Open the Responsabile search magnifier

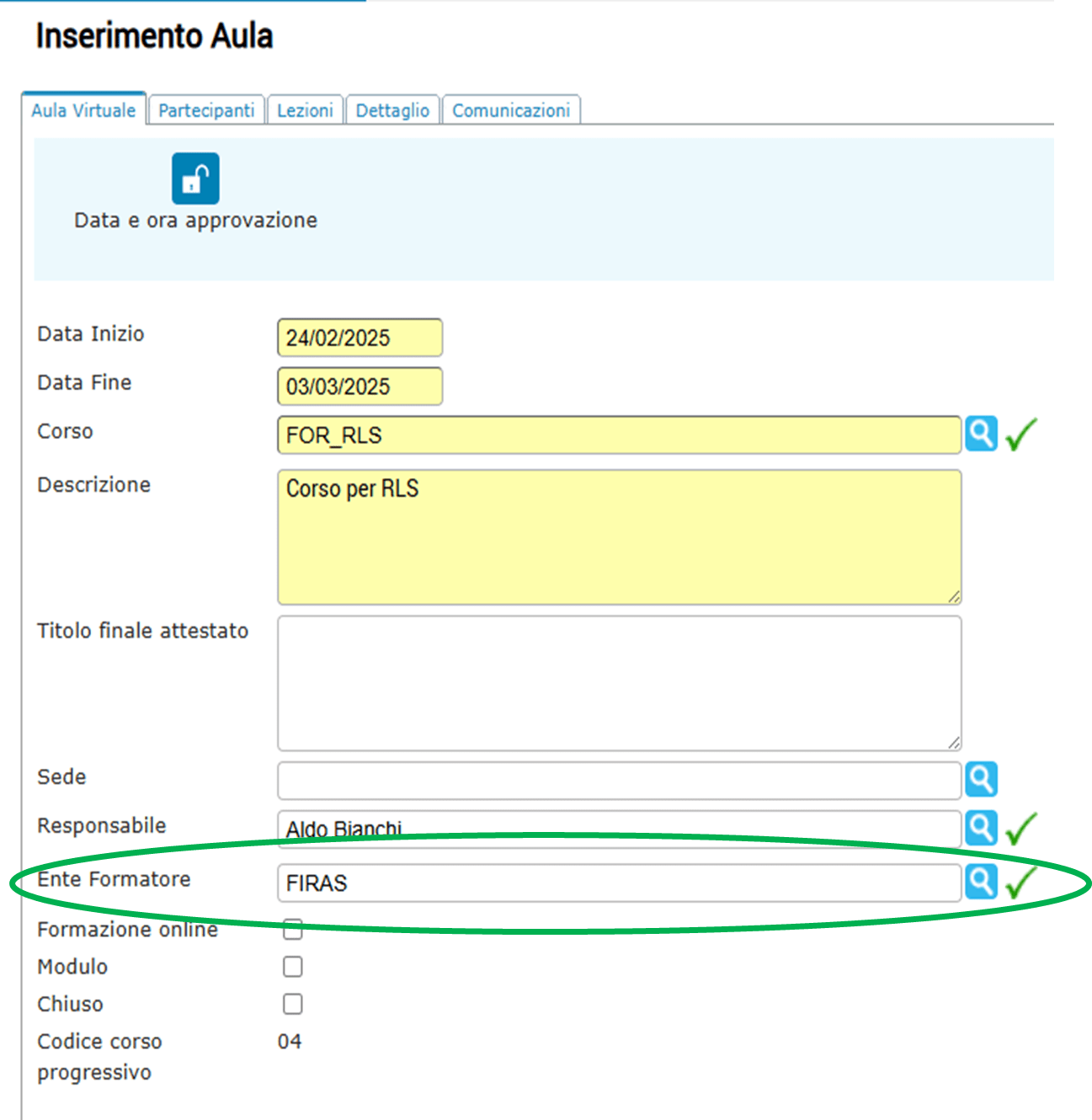coord(981,828)
